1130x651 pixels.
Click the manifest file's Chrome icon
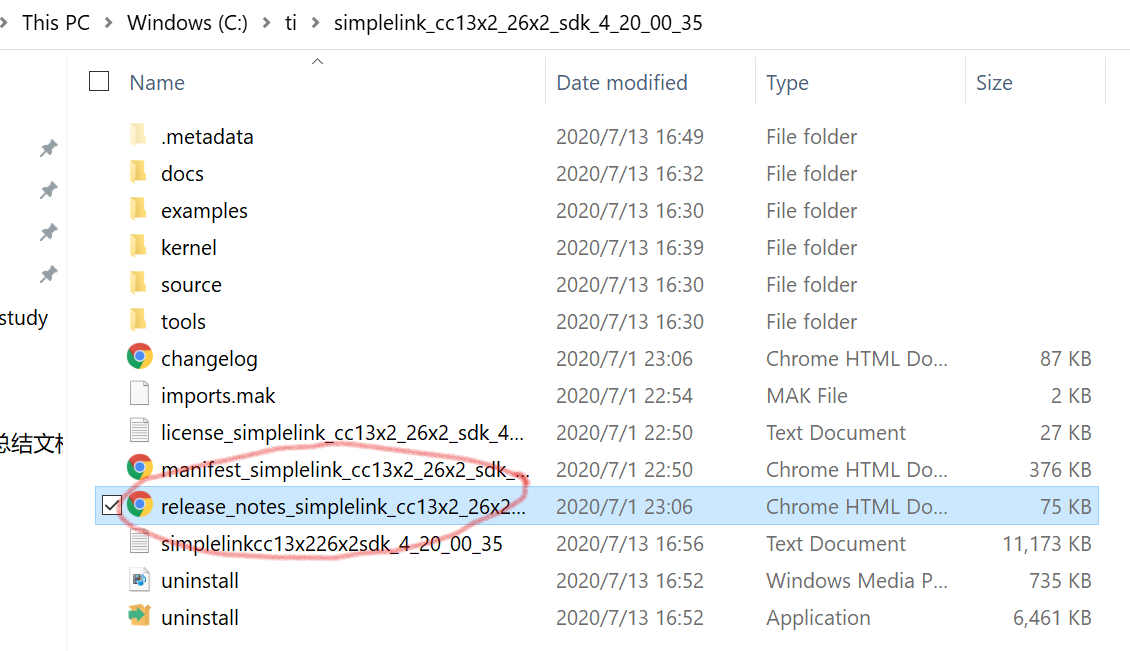[139, 468]
